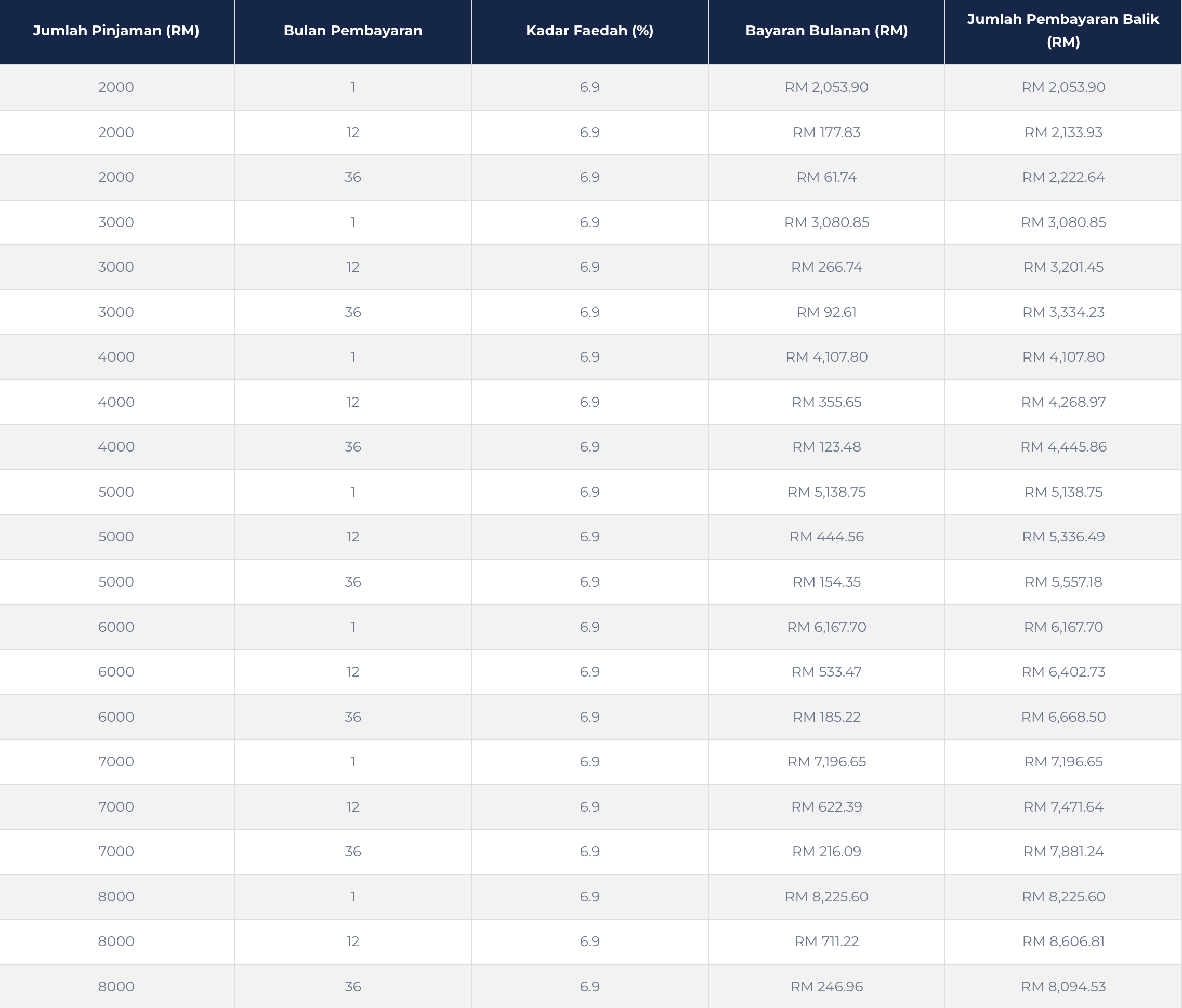This screenshot has height=1008, width=1182.
Task: Select the RM 216.09 monthly payment cell
Action: [826, 851]
